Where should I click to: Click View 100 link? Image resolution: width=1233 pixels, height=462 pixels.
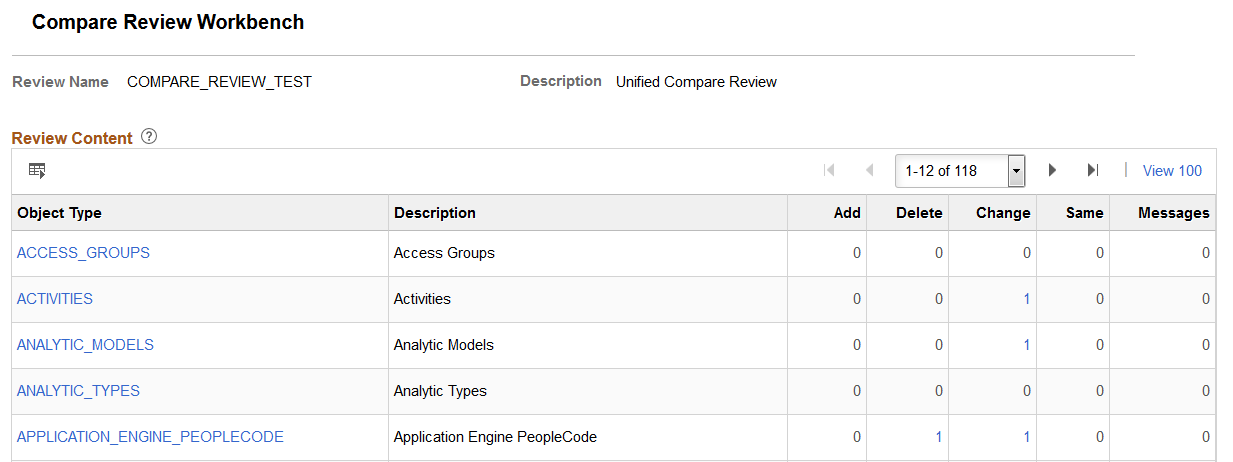coord(1172,171)
